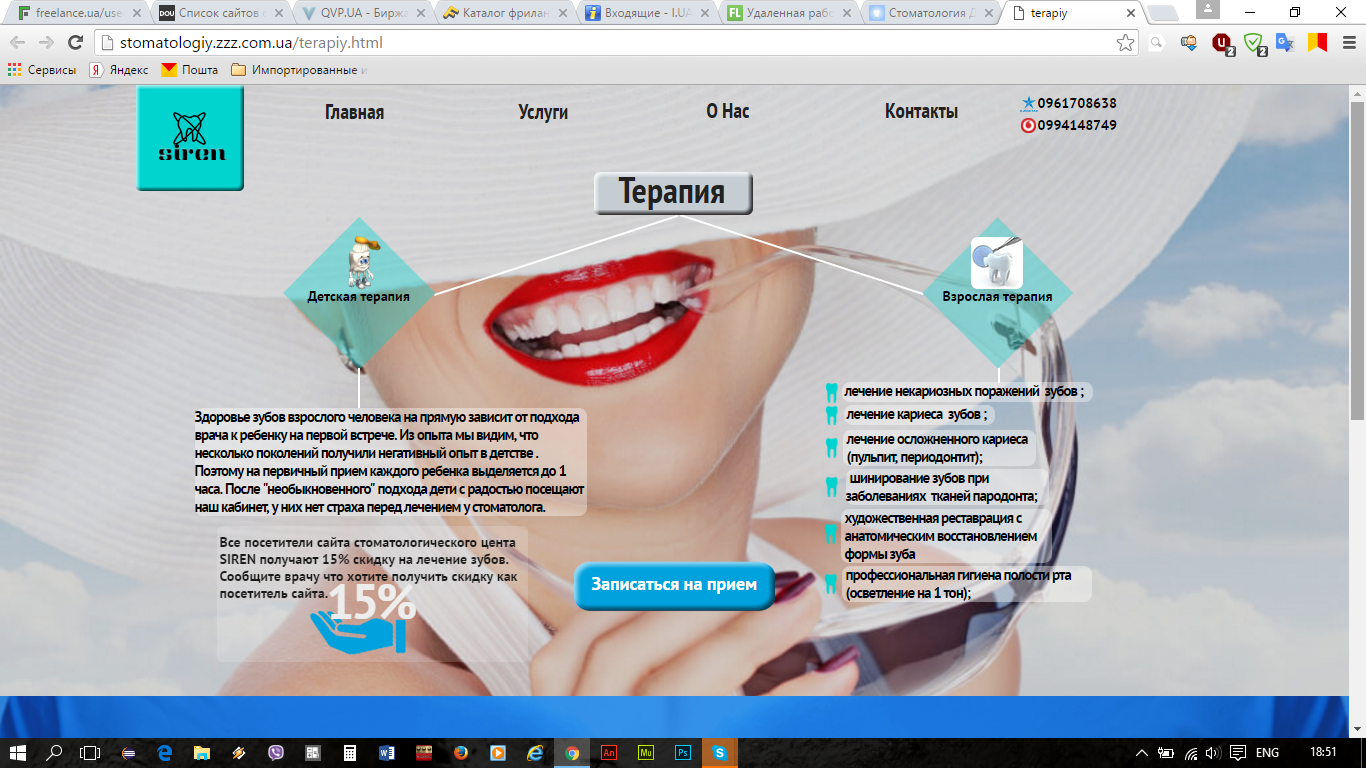Open the Сервисы apps shortcut
Screen dimensions: 1366x768
click(x=42, y=70)
